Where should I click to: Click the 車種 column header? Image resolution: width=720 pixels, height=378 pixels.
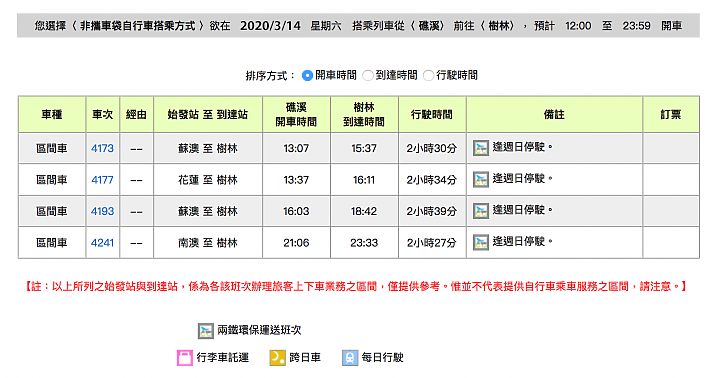tap(52, 114)
